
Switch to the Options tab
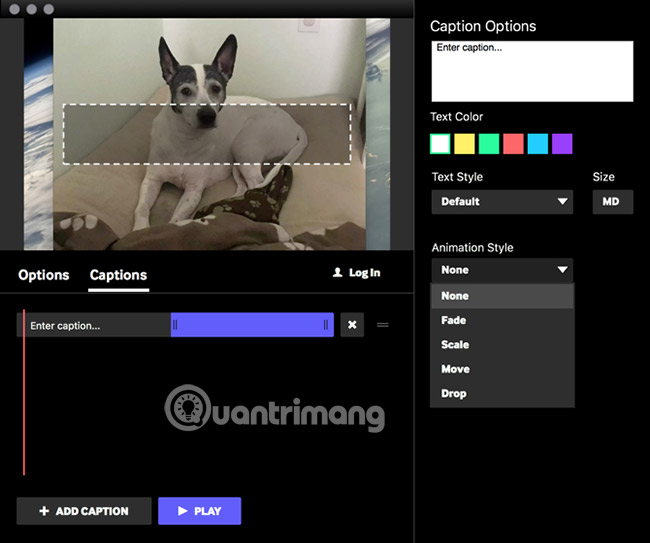tap(44, 275)
